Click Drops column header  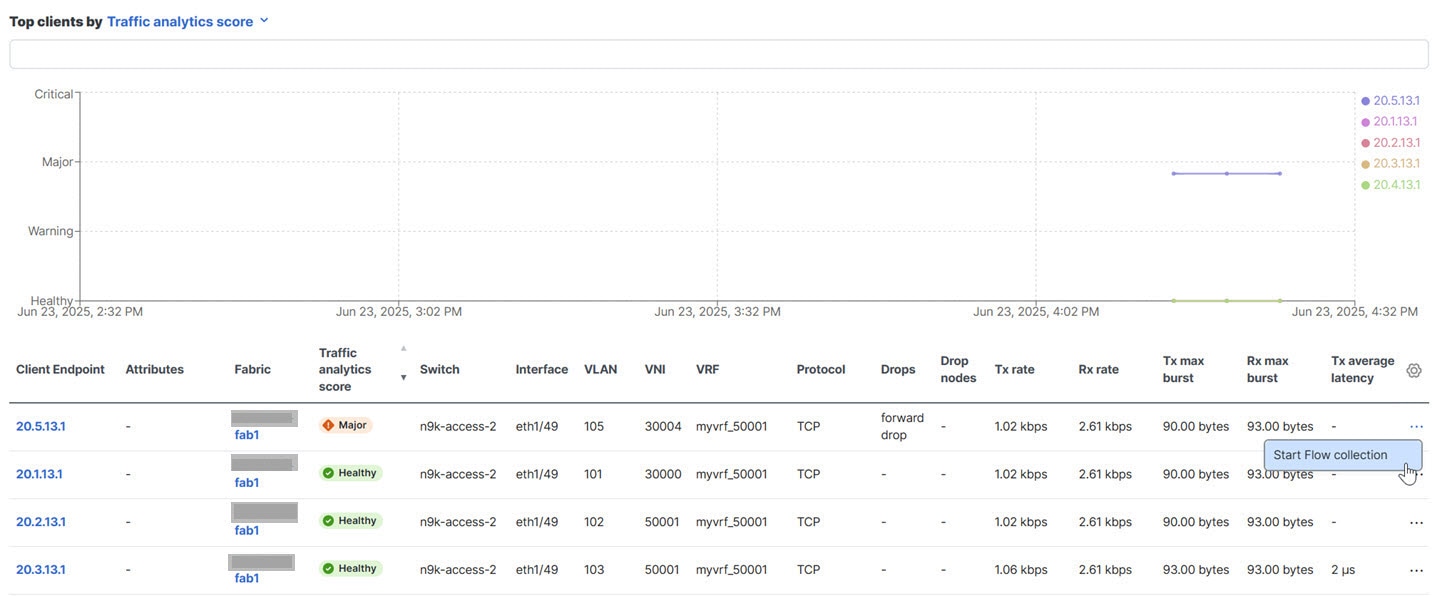pyautogui.click(x=898, y=370)
